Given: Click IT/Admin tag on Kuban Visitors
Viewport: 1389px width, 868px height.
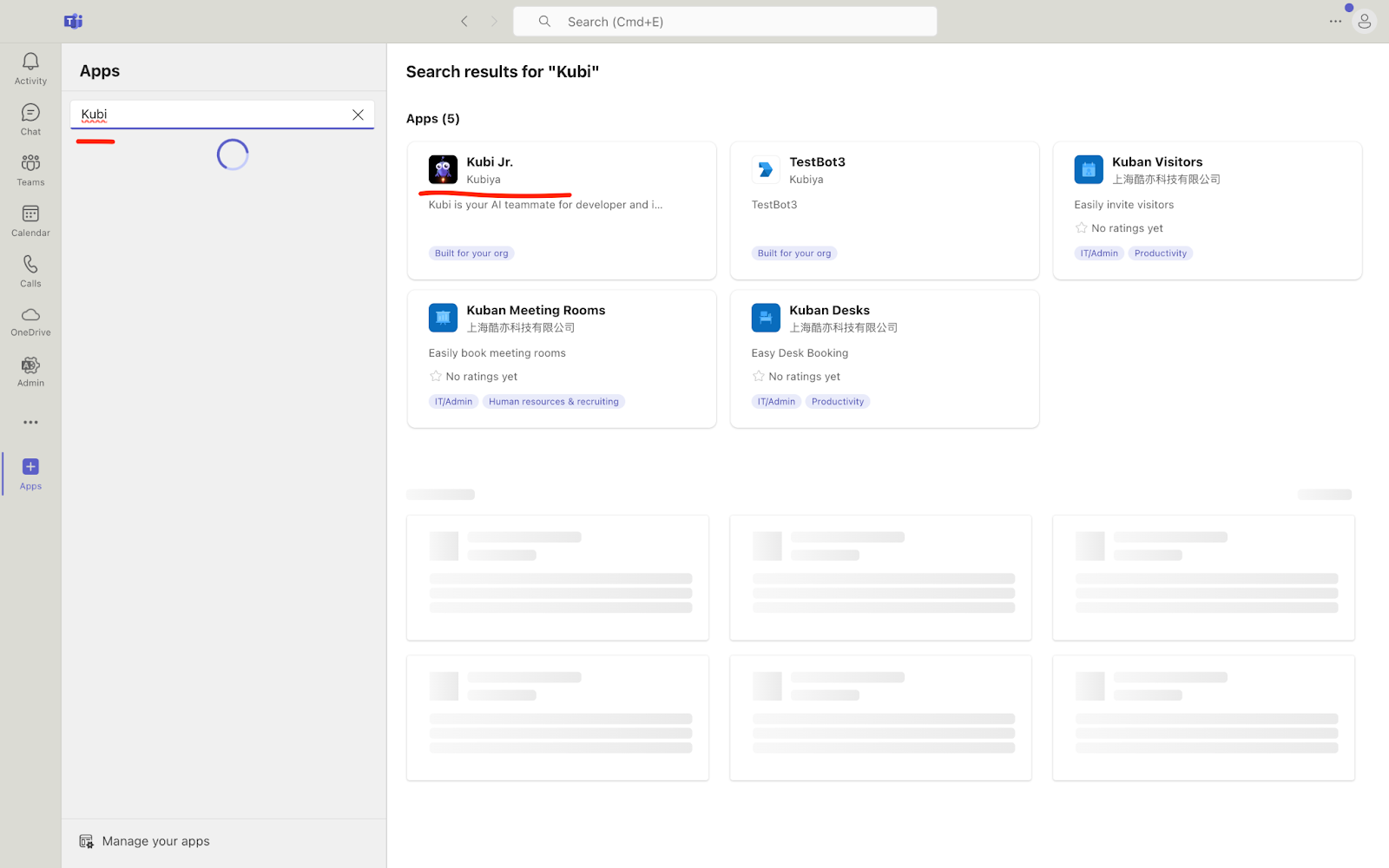Looking at the screenshot, I should [x=1099, y=253].
